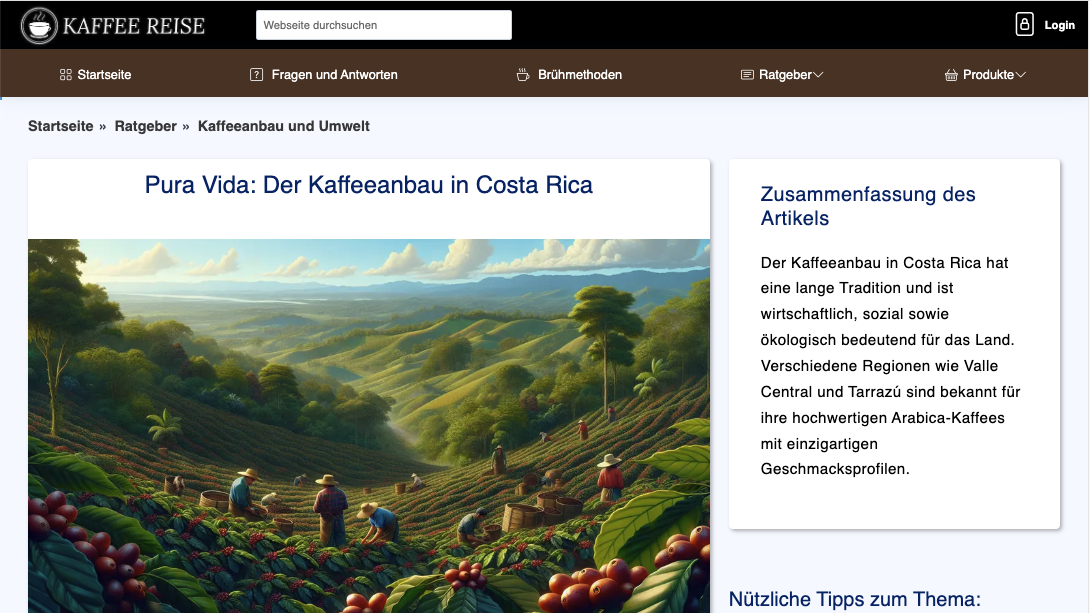Open the Ratgeber breadcrumb link

click(x=145, y=126)
